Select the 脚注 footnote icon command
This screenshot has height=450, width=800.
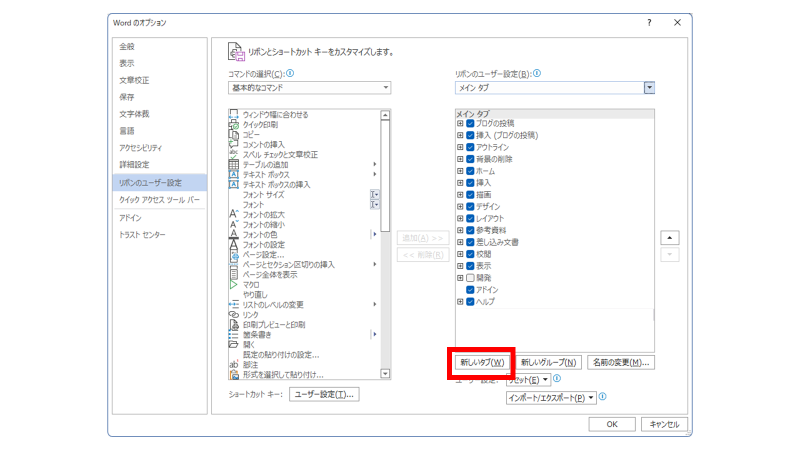tap(234, 365)
